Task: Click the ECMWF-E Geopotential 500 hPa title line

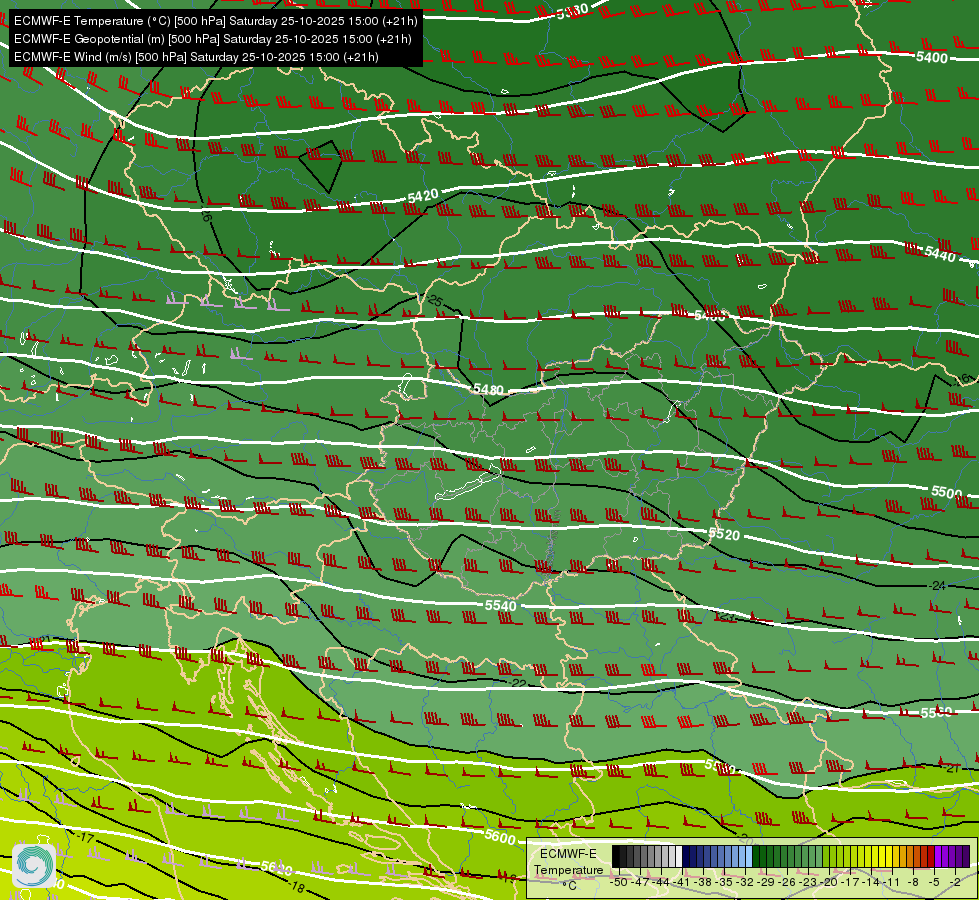Action: pos(212,39)
